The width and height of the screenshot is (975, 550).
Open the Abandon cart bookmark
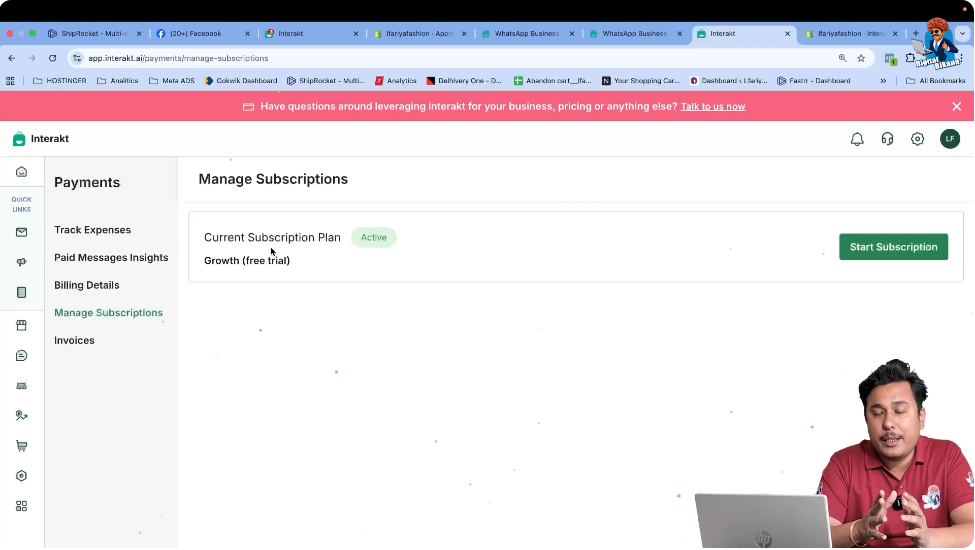pyautogui.click(x=552, y=81)
